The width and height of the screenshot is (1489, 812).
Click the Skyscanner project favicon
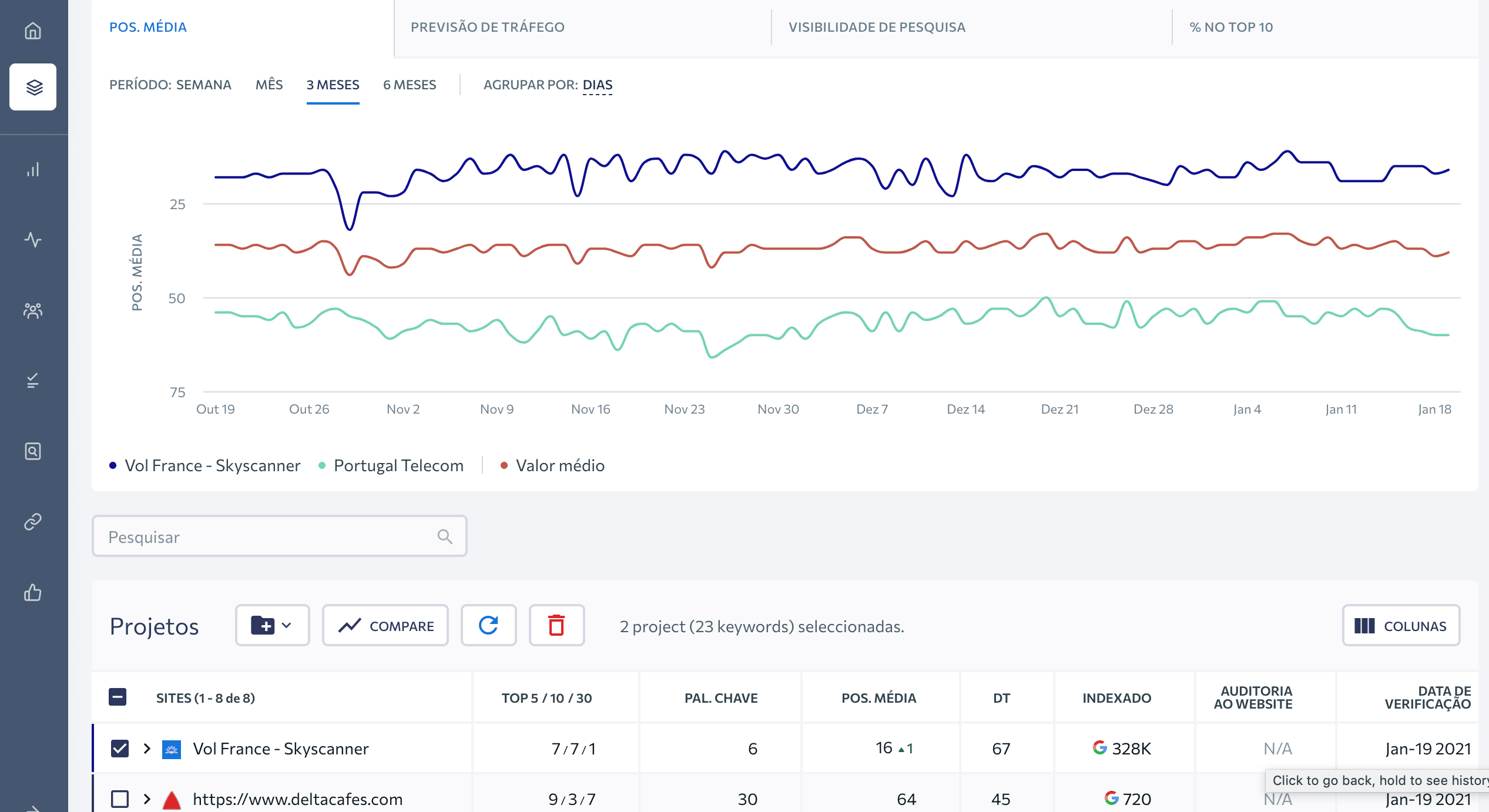171,749
